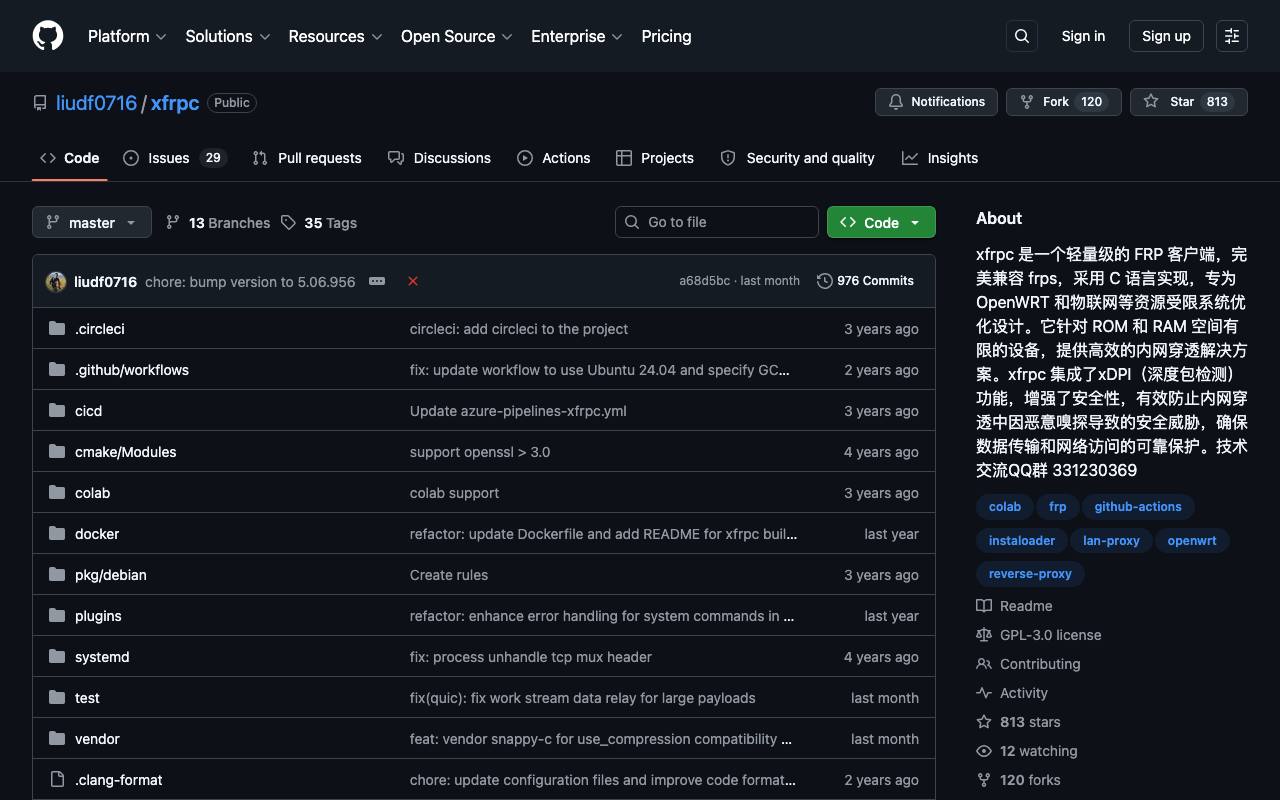Viewport: 1280px width, 800px height.
Task: Open the Open Source dropdown menu
Action: tap(457, 36)
